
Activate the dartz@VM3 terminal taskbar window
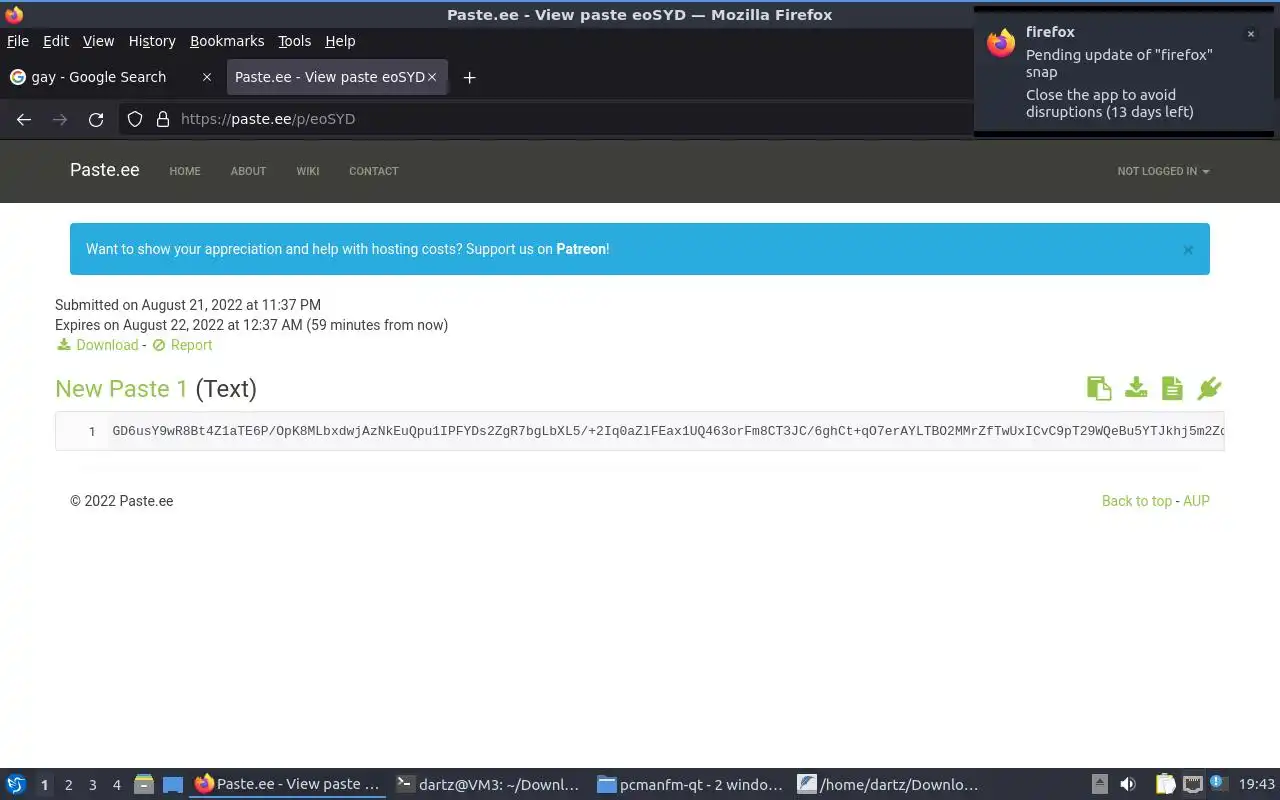[x=488, y=785]
